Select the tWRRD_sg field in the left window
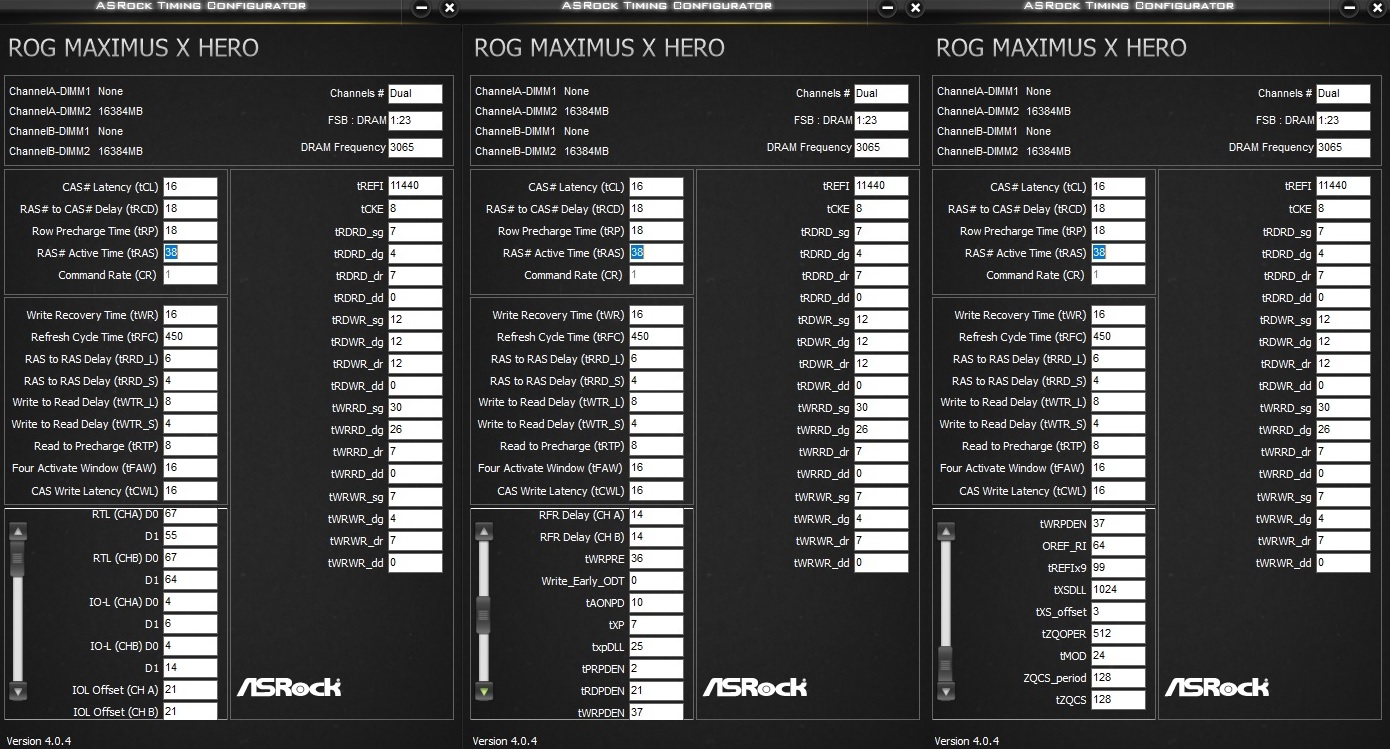1390x749 pixels. coord(415,408)
